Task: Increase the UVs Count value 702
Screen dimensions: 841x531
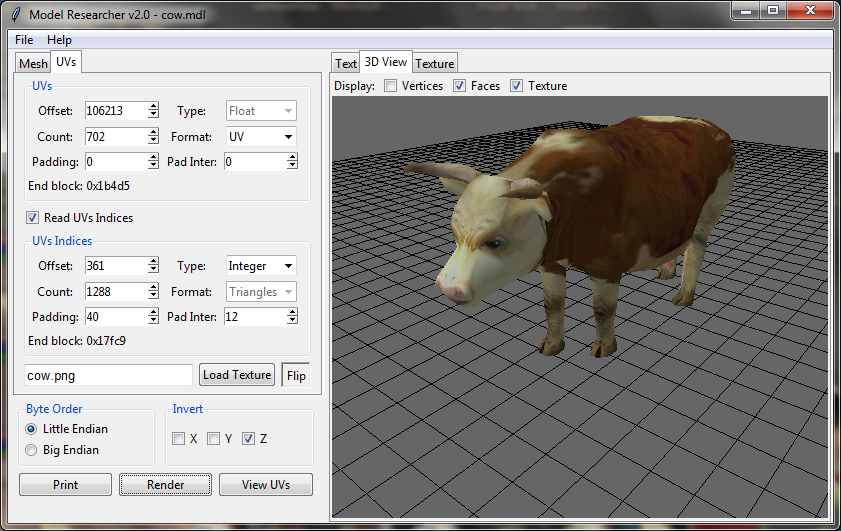Action: (153, 132)
